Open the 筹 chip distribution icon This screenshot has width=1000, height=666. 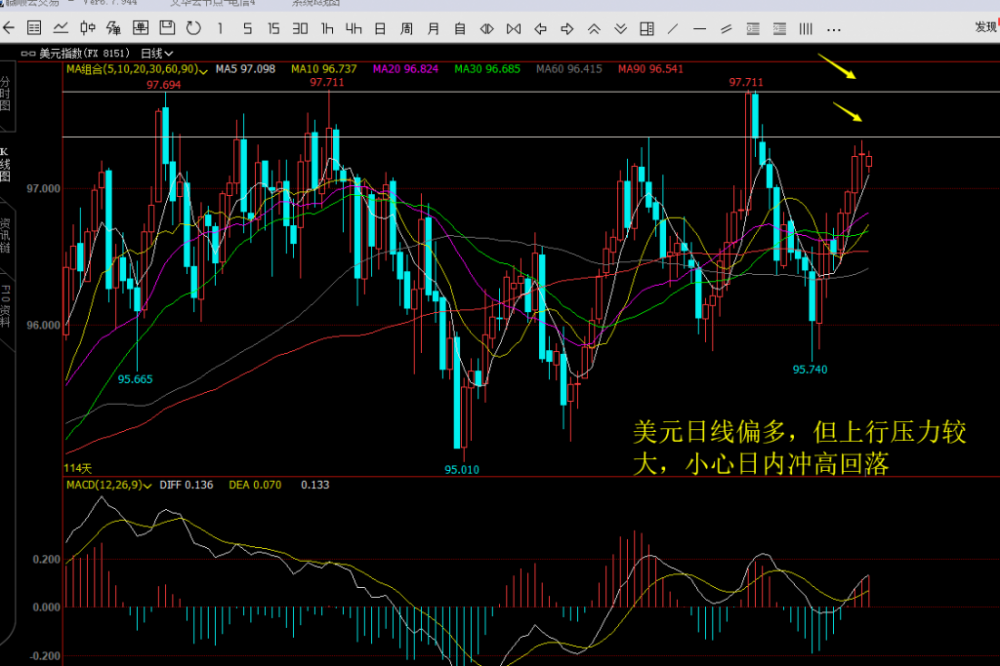114,28
